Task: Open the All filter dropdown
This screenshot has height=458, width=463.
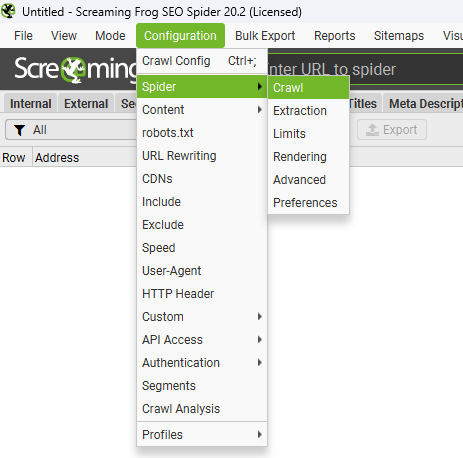Action: coord(71,130)
